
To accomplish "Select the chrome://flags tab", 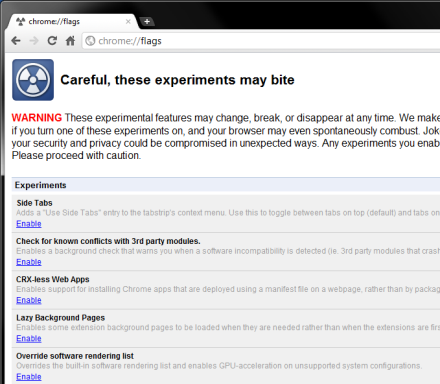I will (x=72, y=22).
